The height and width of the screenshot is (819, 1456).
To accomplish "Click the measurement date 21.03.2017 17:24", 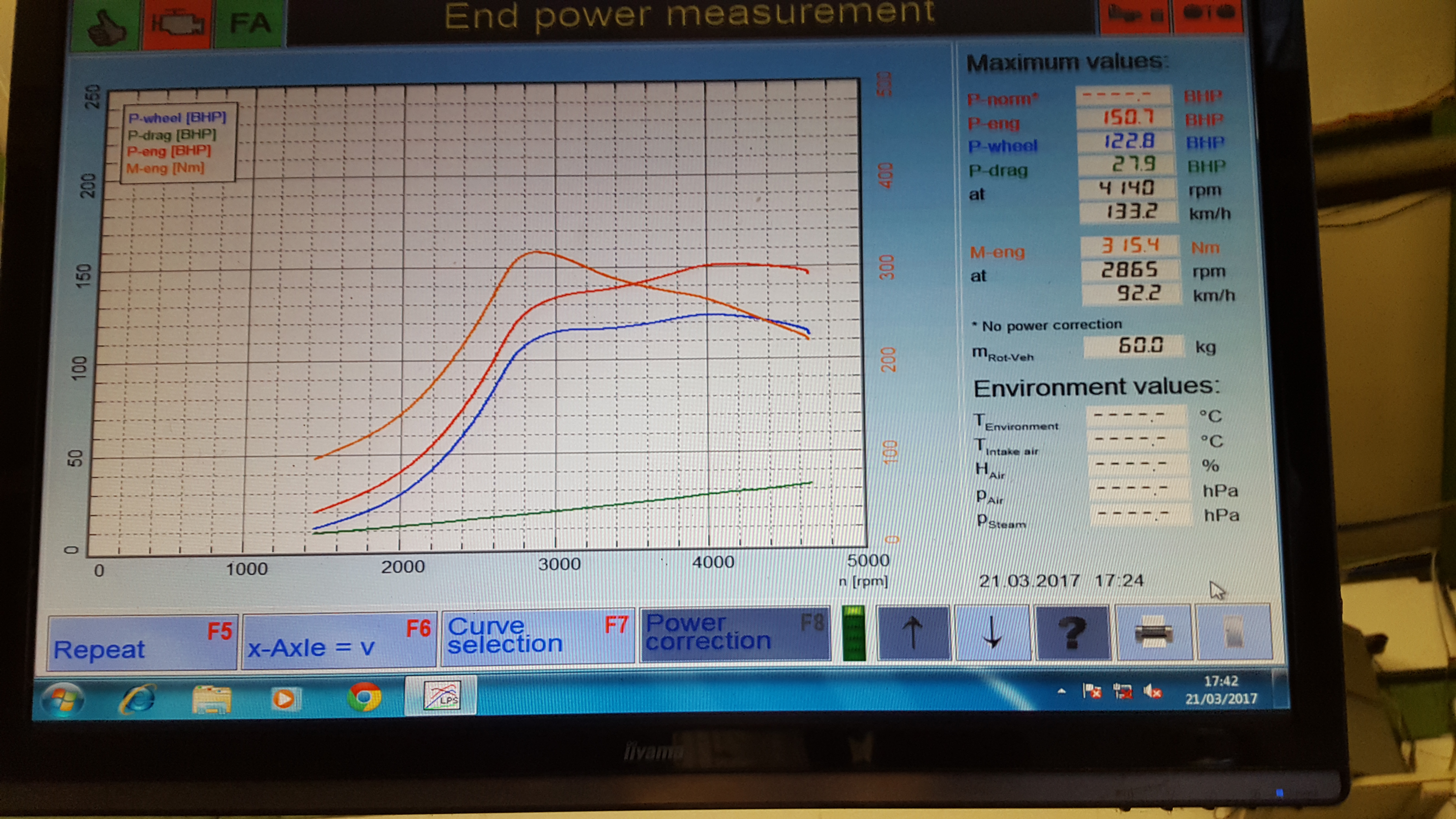I will tap(1061, 581).
